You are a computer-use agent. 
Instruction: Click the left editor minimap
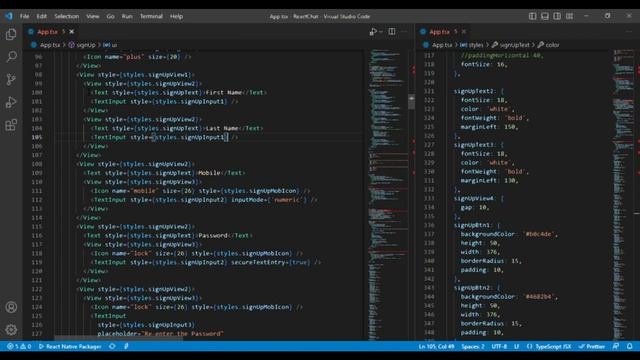click(x=388, y=195)
